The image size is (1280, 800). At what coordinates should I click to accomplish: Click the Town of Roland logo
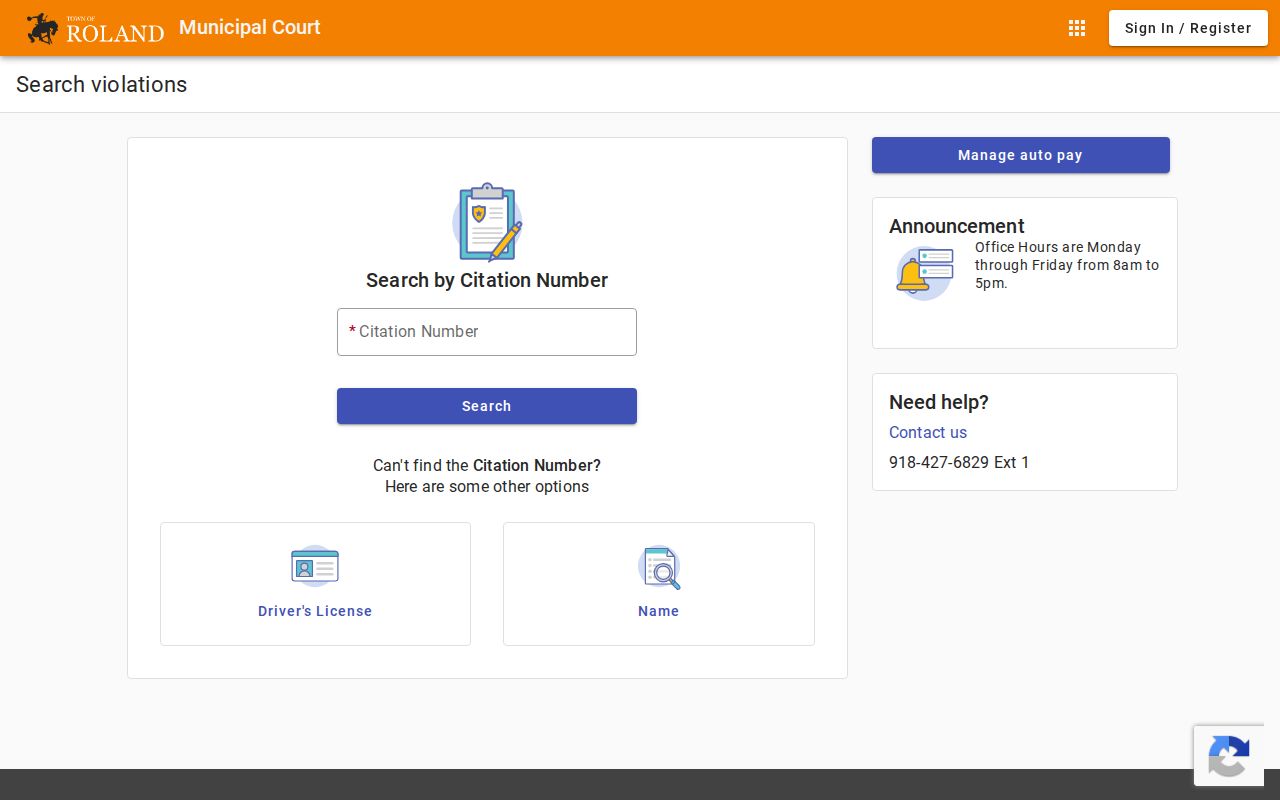pyautogui.click(x=95, y=28)
